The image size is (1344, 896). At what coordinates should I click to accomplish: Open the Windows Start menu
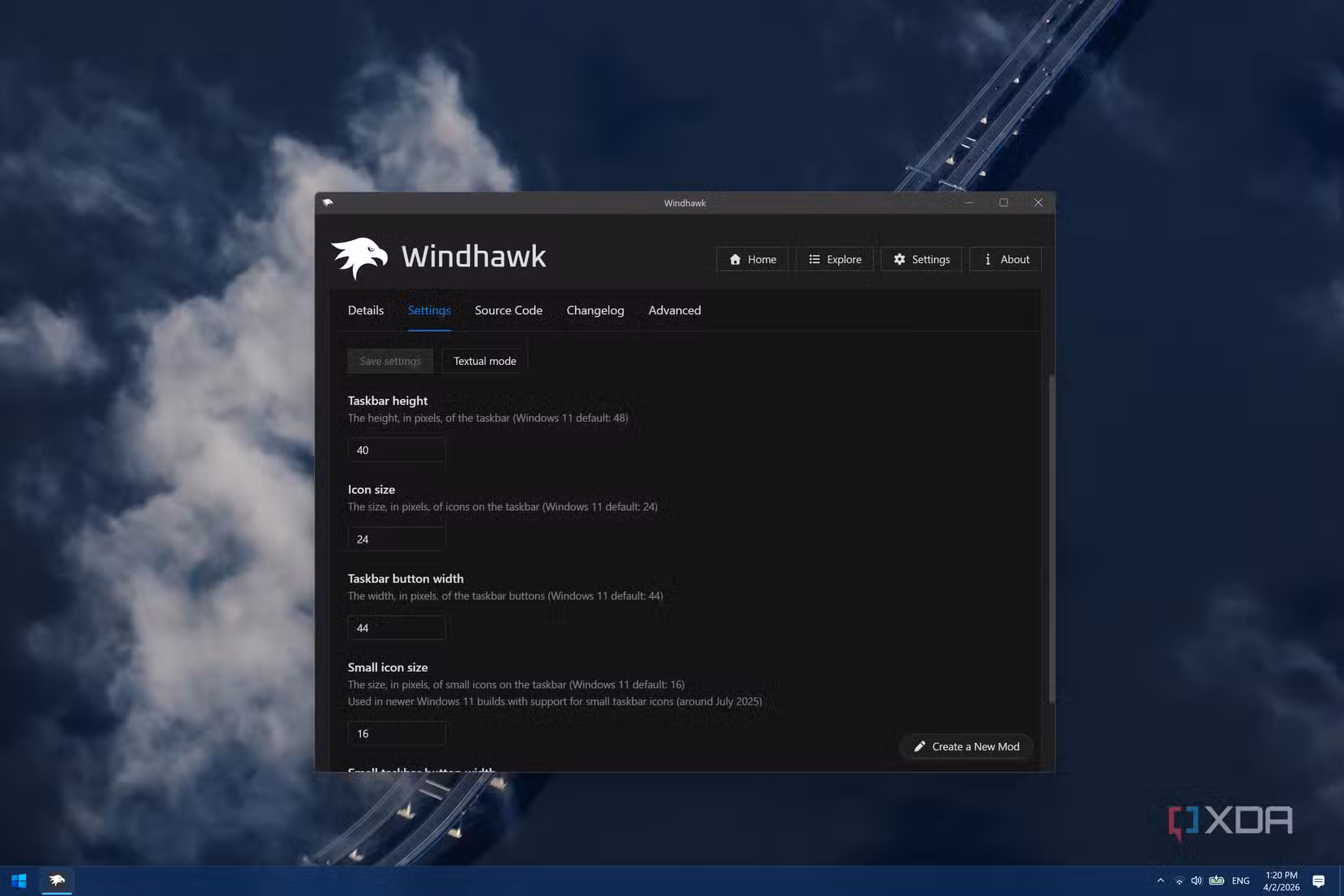pos(19,881)
